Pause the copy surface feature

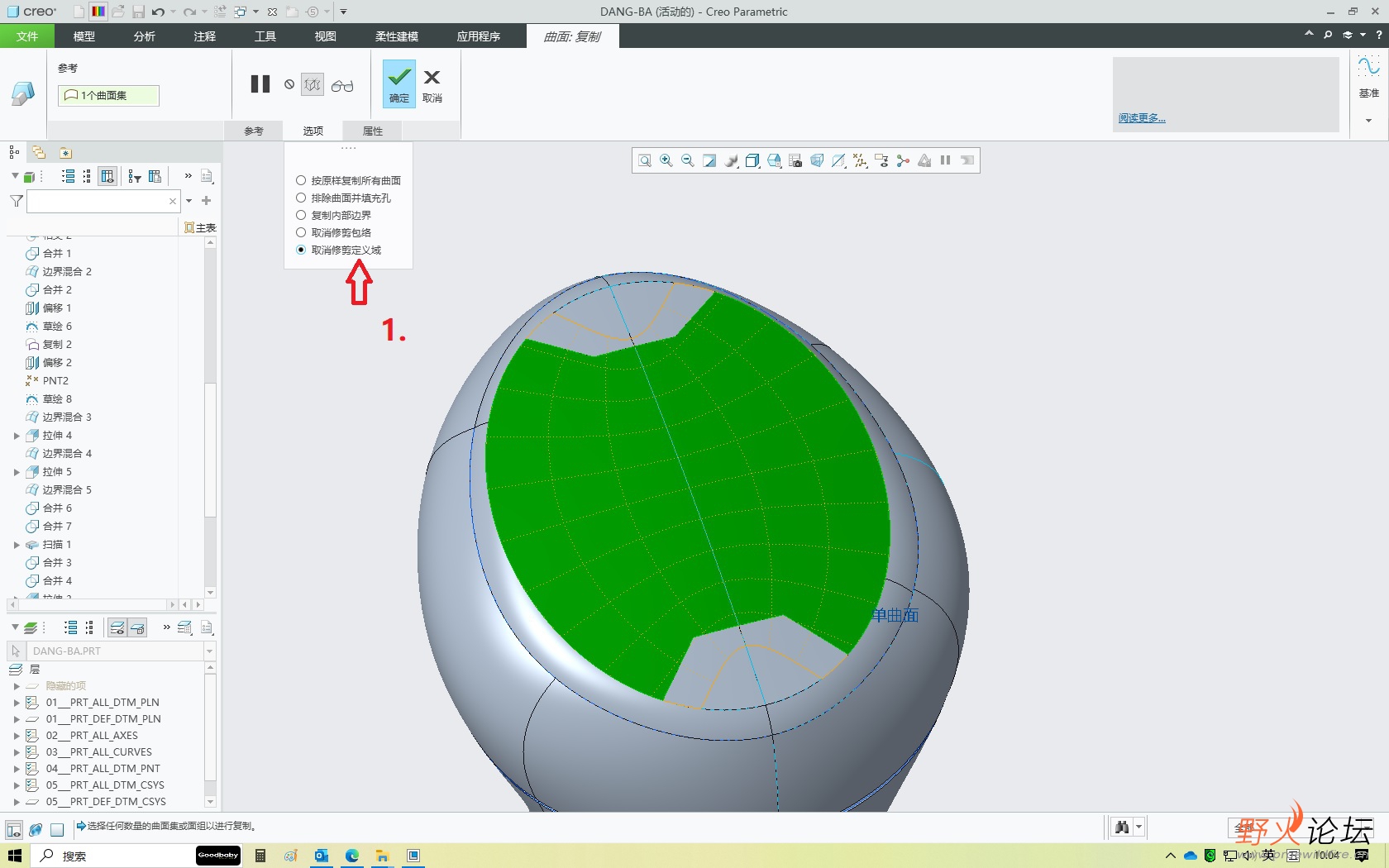260,84
